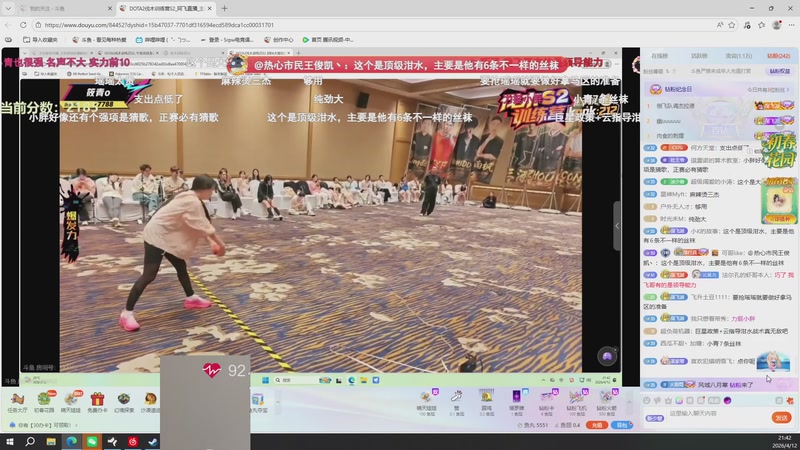Switch to the 贵宾(1.1万) tab
The image size is (800, 450).
point(739,56)
